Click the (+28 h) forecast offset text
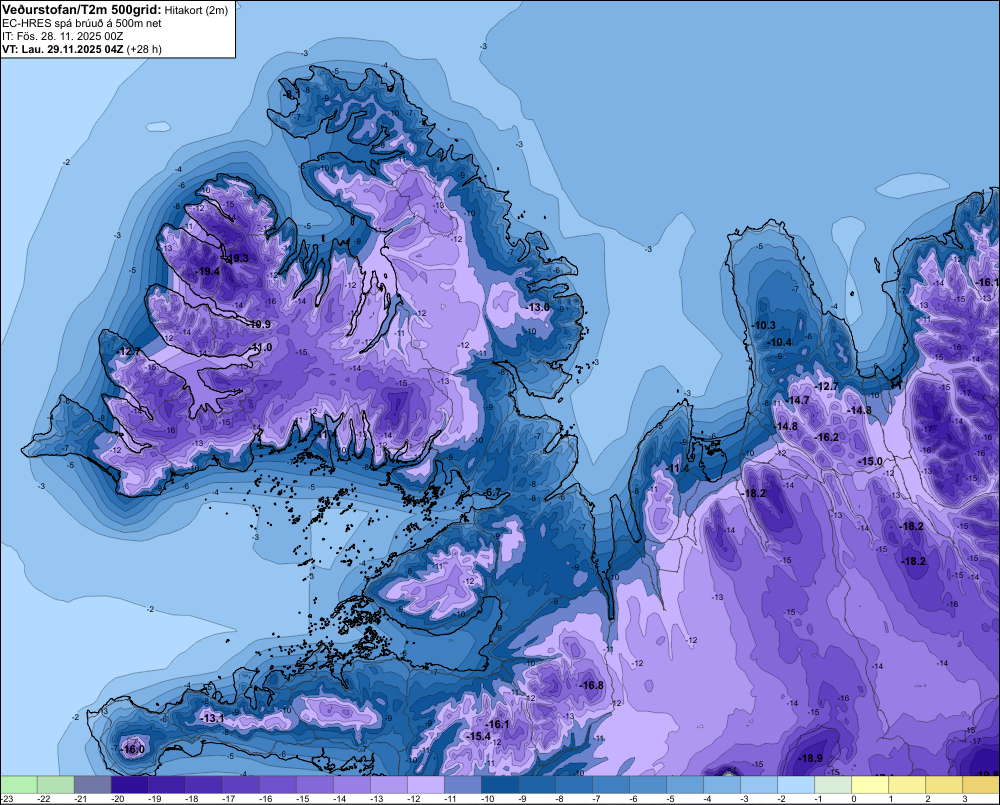Screen dimensions: 1000x805 [145, 49]
